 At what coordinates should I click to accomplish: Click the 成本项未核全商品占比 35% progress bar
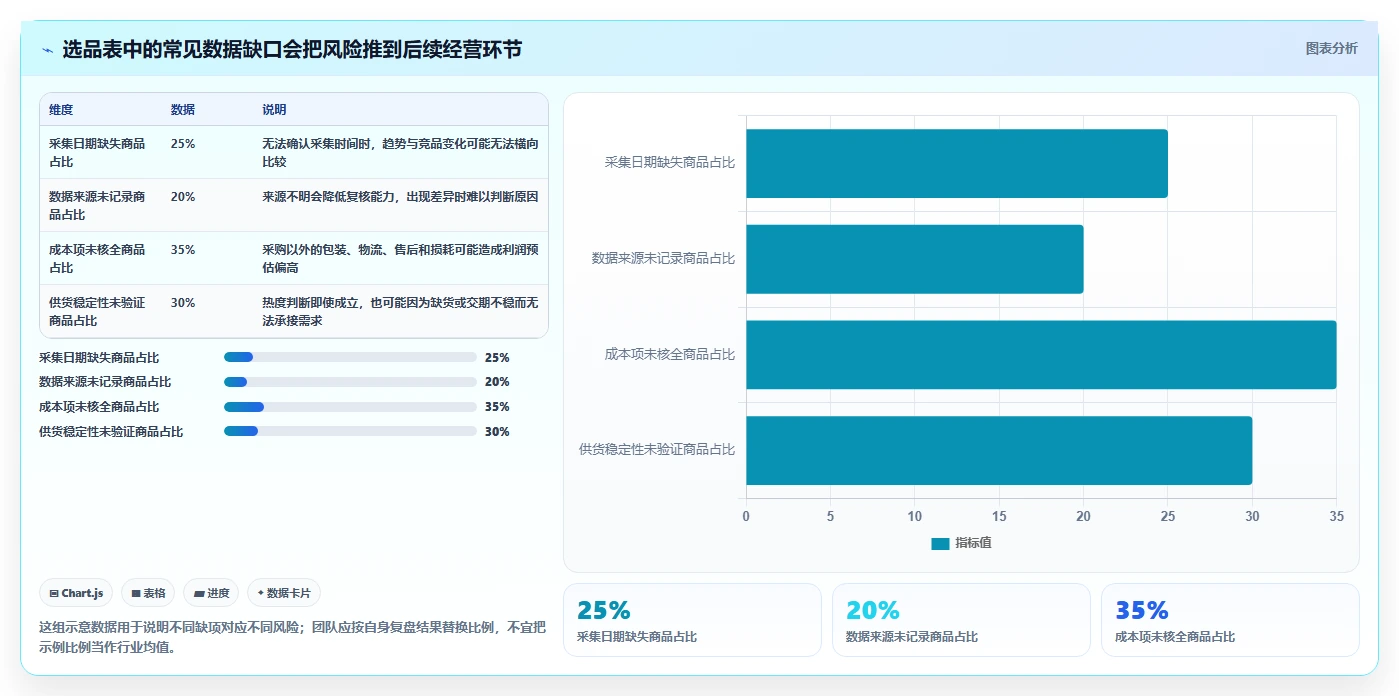point(350,407)
